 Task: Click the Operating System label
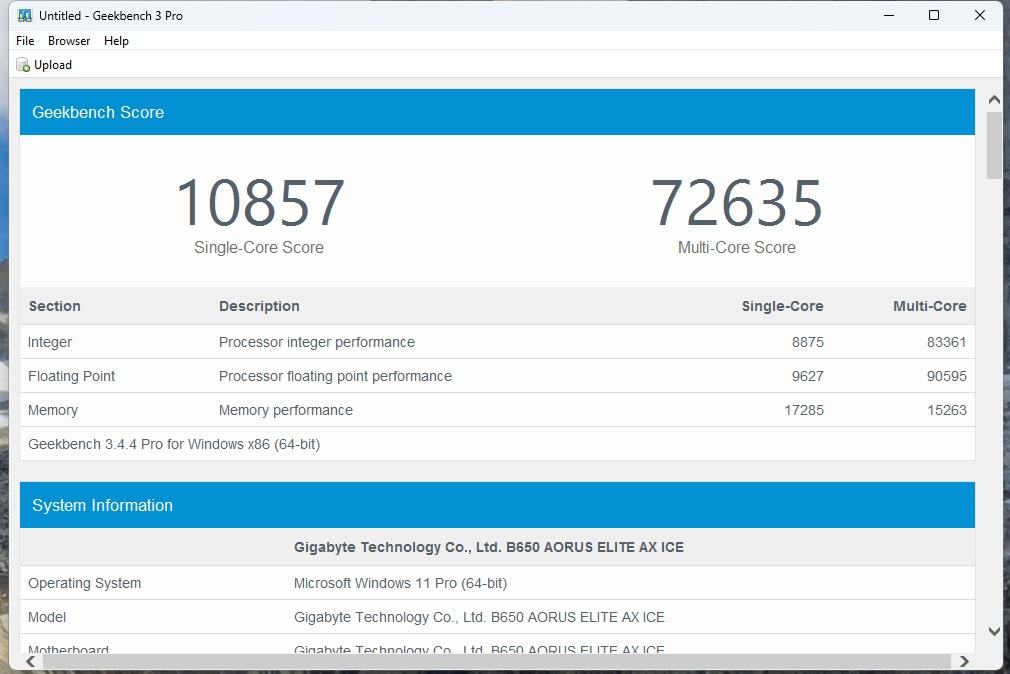tap(84, 583)
